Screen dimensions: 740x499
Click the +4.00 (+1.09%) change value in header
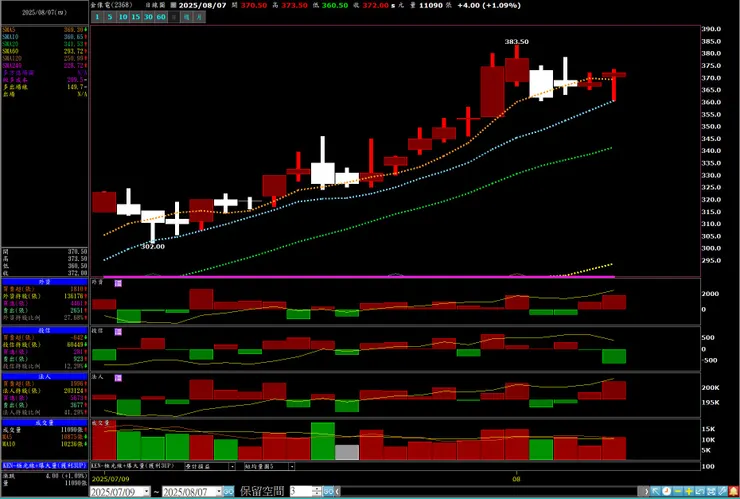(489, 5)
